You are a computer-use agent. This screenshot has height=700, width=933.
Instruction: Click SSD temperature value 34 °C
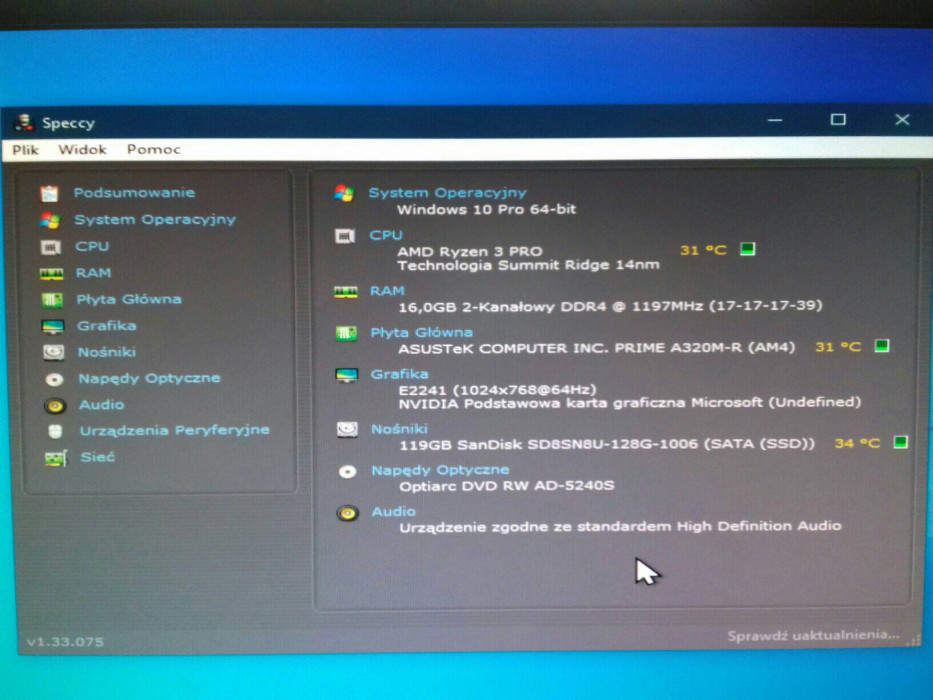pyautogui.click(x=857, y=443)
